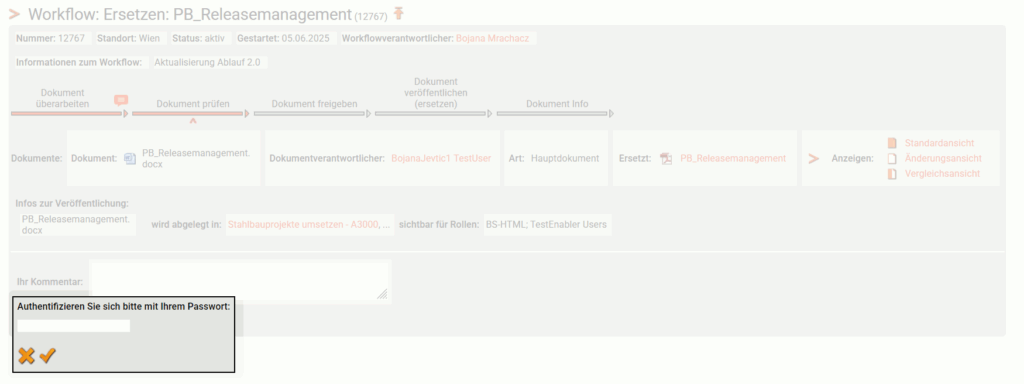Cancel password dialog with orange X icon
Screen dimensions: 1024x384
(x=26, y=356)
